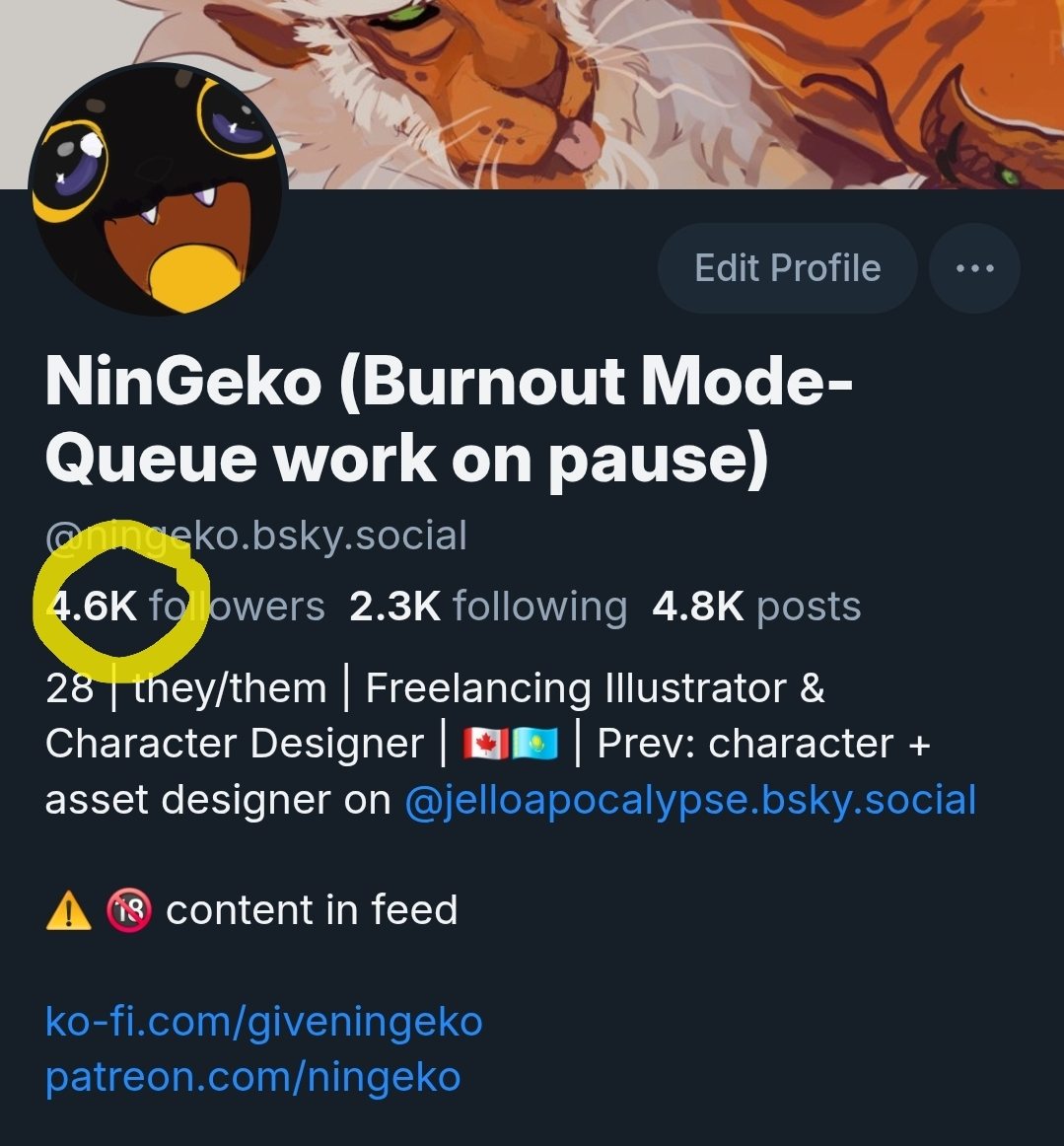1064x1146 pixels.
Task: Click the no-under-18 emoji icon
Action: pyautogui.click(x=129, y=910)
